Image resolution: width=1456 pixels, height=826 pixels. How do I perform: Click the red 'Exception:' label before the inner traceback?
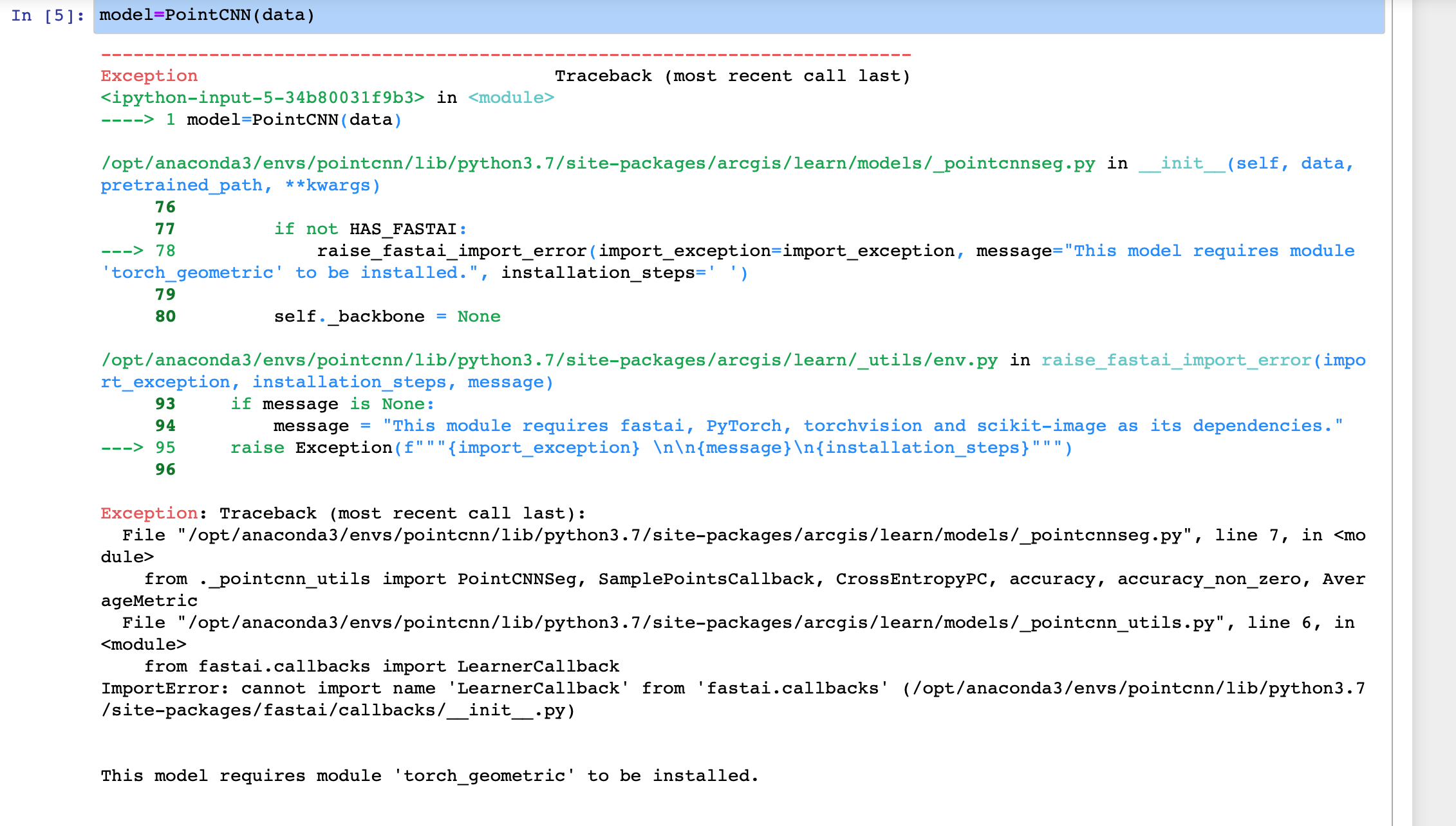[x=154, y=513]
